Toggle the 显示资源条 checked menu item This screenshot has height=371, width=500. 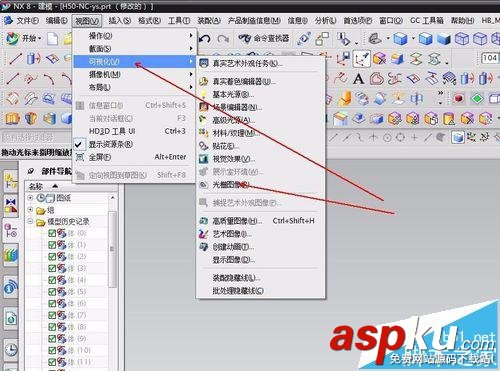coord(134,144)
